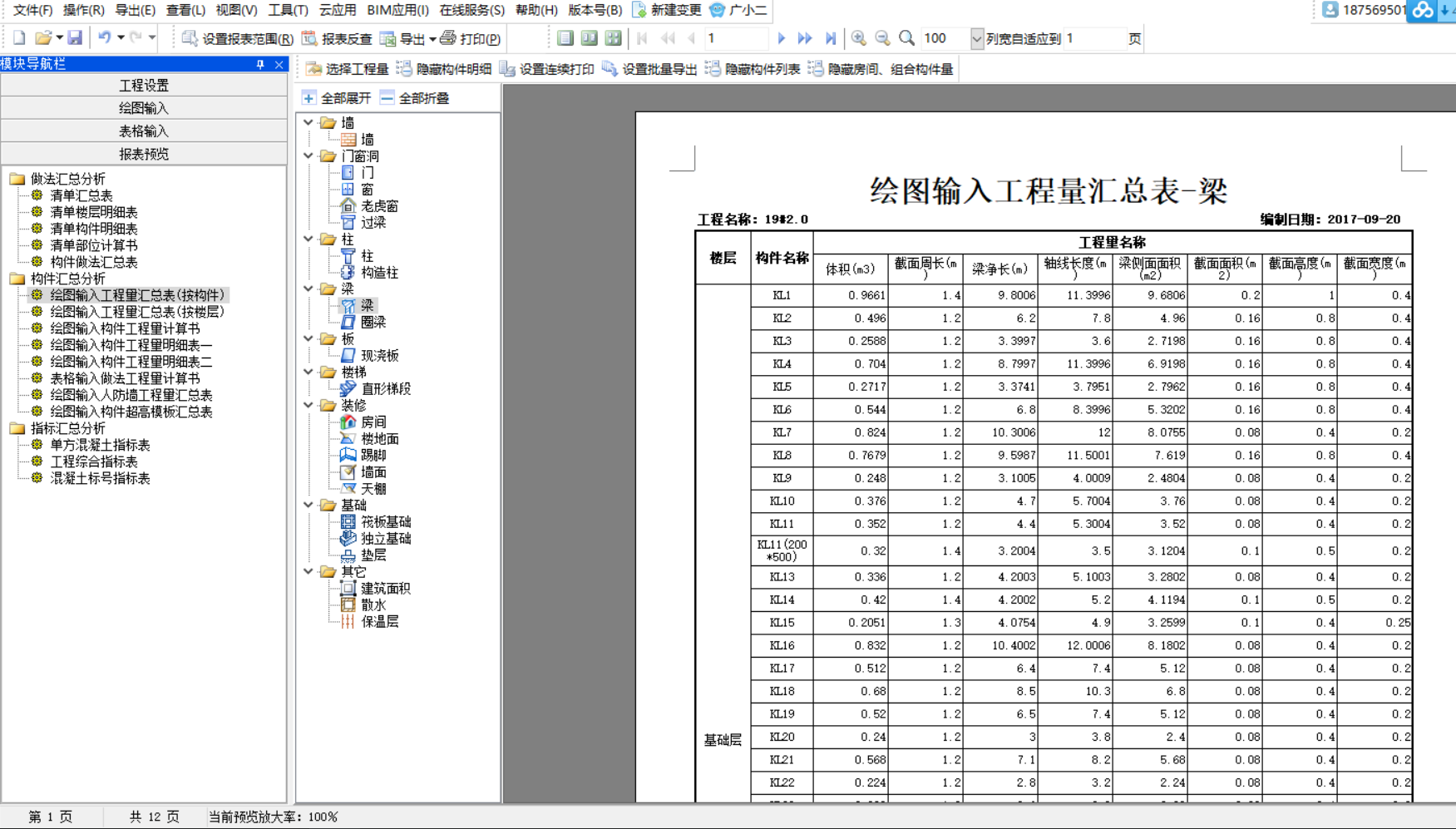
Task: Open the 在线服务(S) menu
Action: pyautogui.click(x=471, y=10)
